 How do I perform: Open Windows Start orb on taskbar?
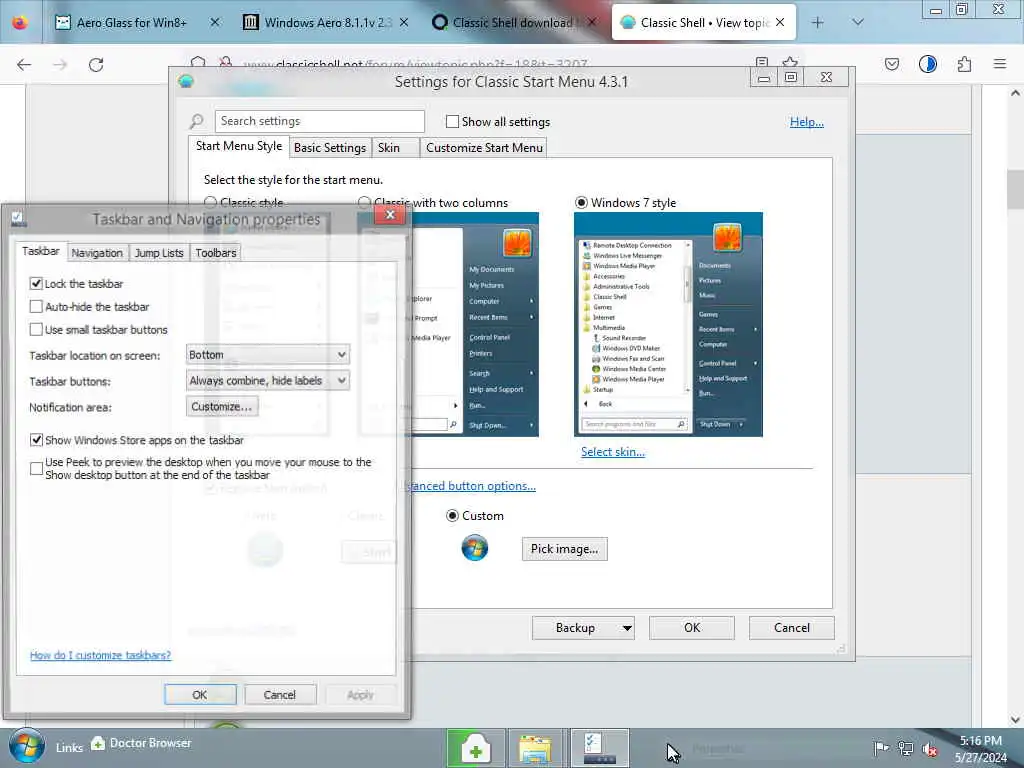click(26, 746)
